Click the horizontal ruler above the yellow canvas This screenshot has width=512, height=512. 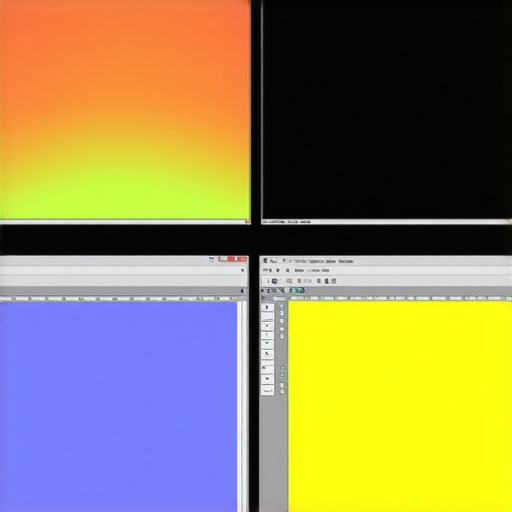click(400, 298)
